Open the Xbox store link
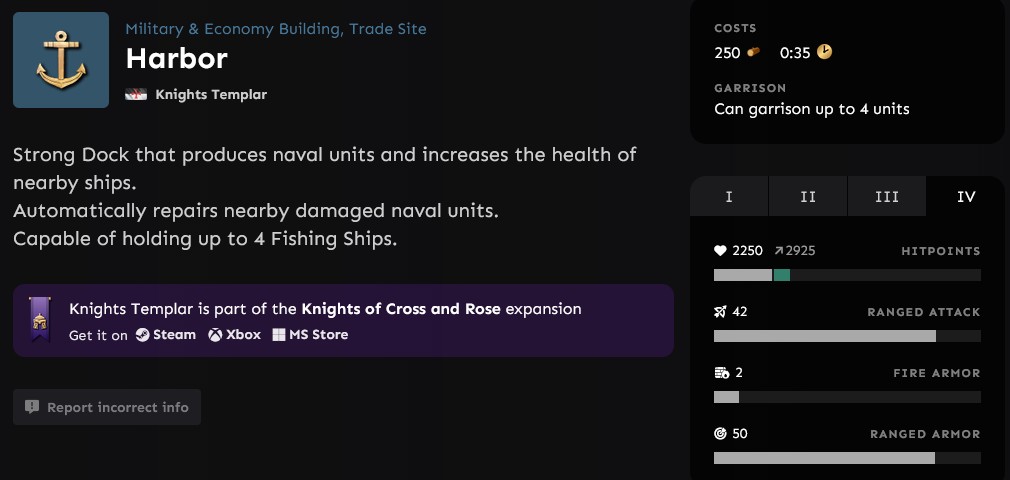 pos(235,335)
